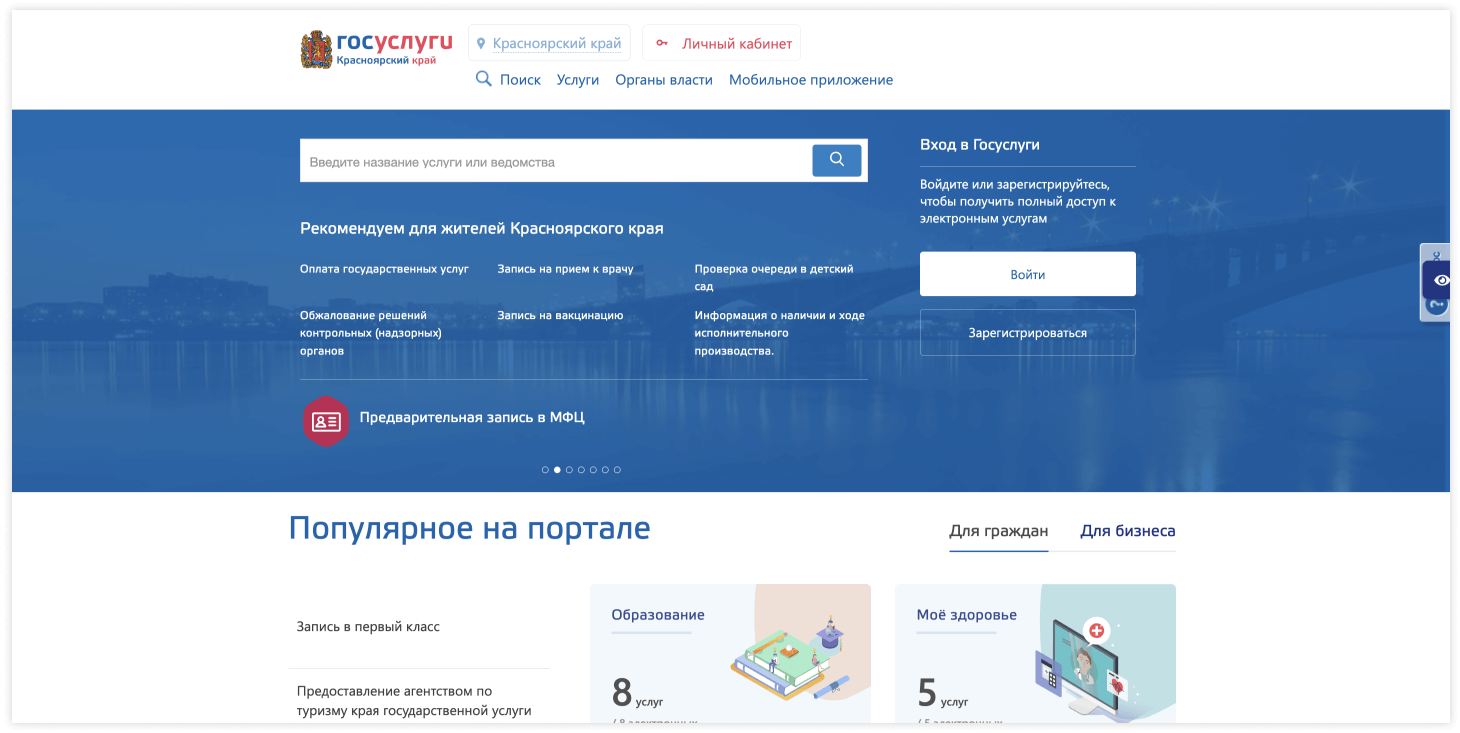Click the Зарегистрироваться button
1460x733 pixels.
pyautogui.click(x=1027, y=333)
